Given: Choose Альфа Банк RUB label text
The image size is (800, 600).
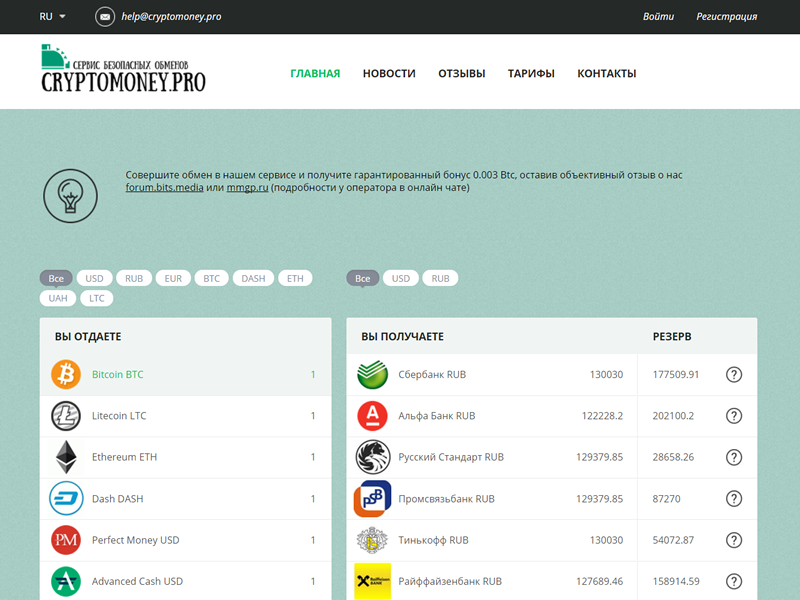Looking at the screenshot, I should (437, 416).
